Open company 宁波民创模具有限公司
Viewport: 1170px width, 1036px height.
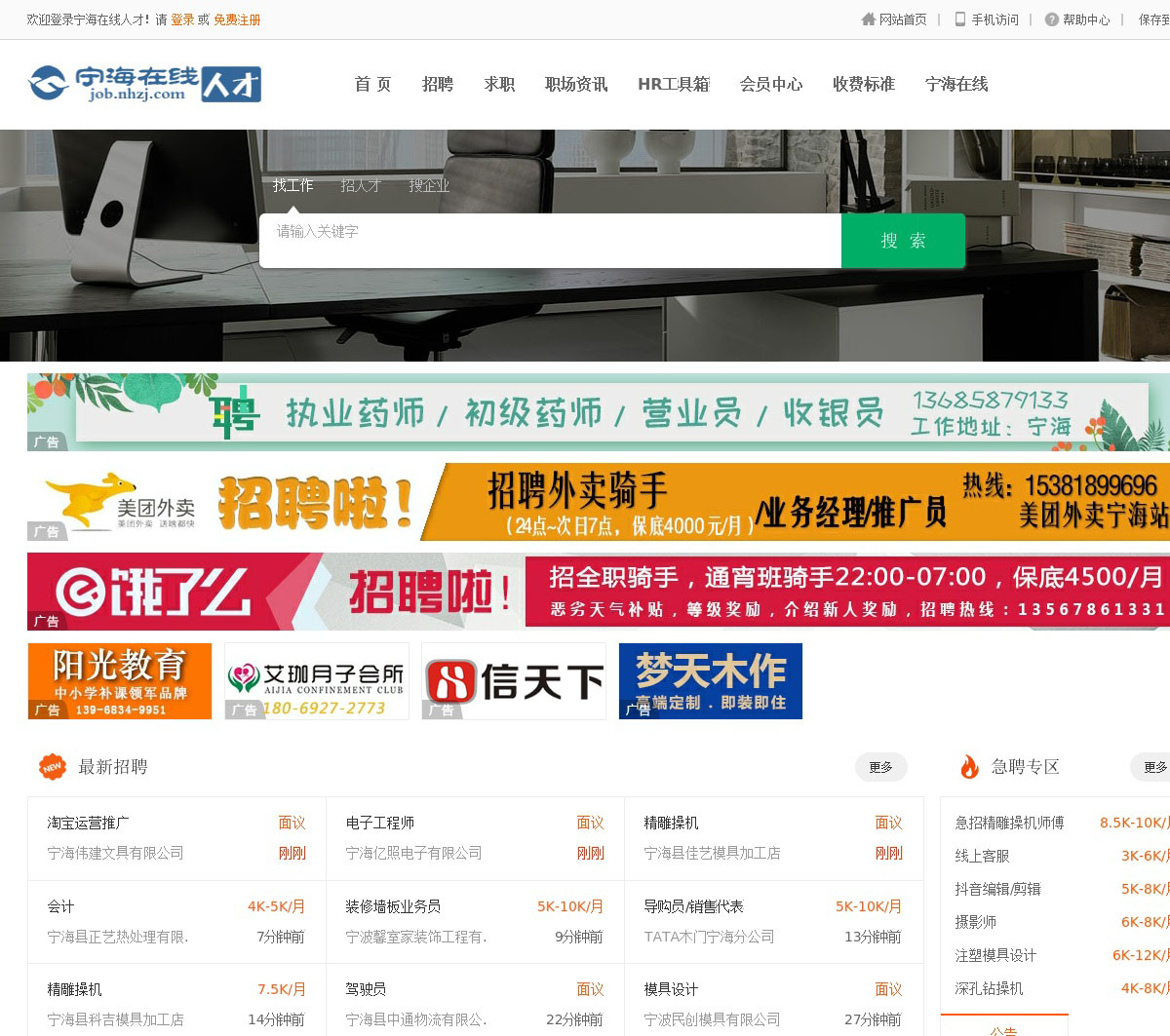click(x=712, y=1019)
